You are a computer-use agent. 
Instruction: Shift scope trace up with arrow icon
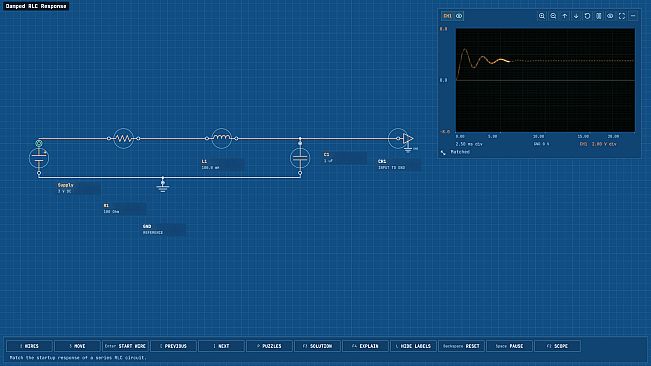pos(565,16)
